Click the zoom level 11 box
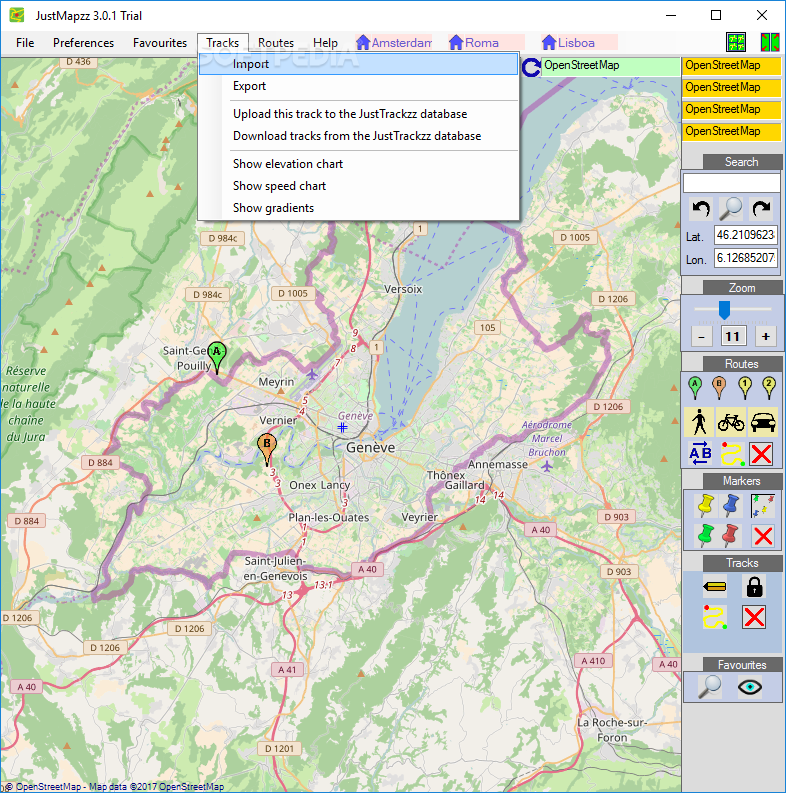786x793 pixels. (733, 337)
